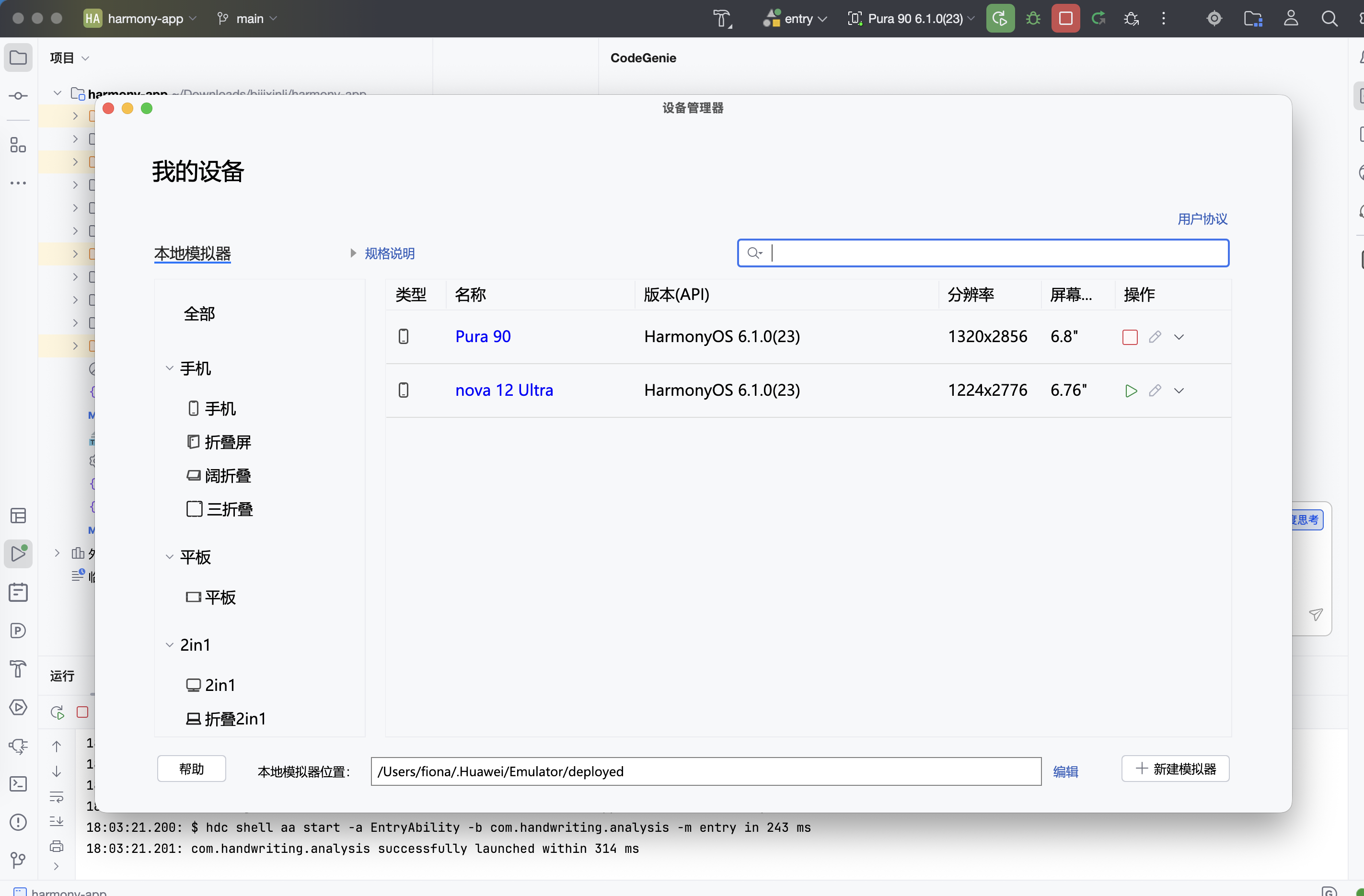
Task: Click the debug bug icon in toolbar
Action: [x=1033, y=18]
